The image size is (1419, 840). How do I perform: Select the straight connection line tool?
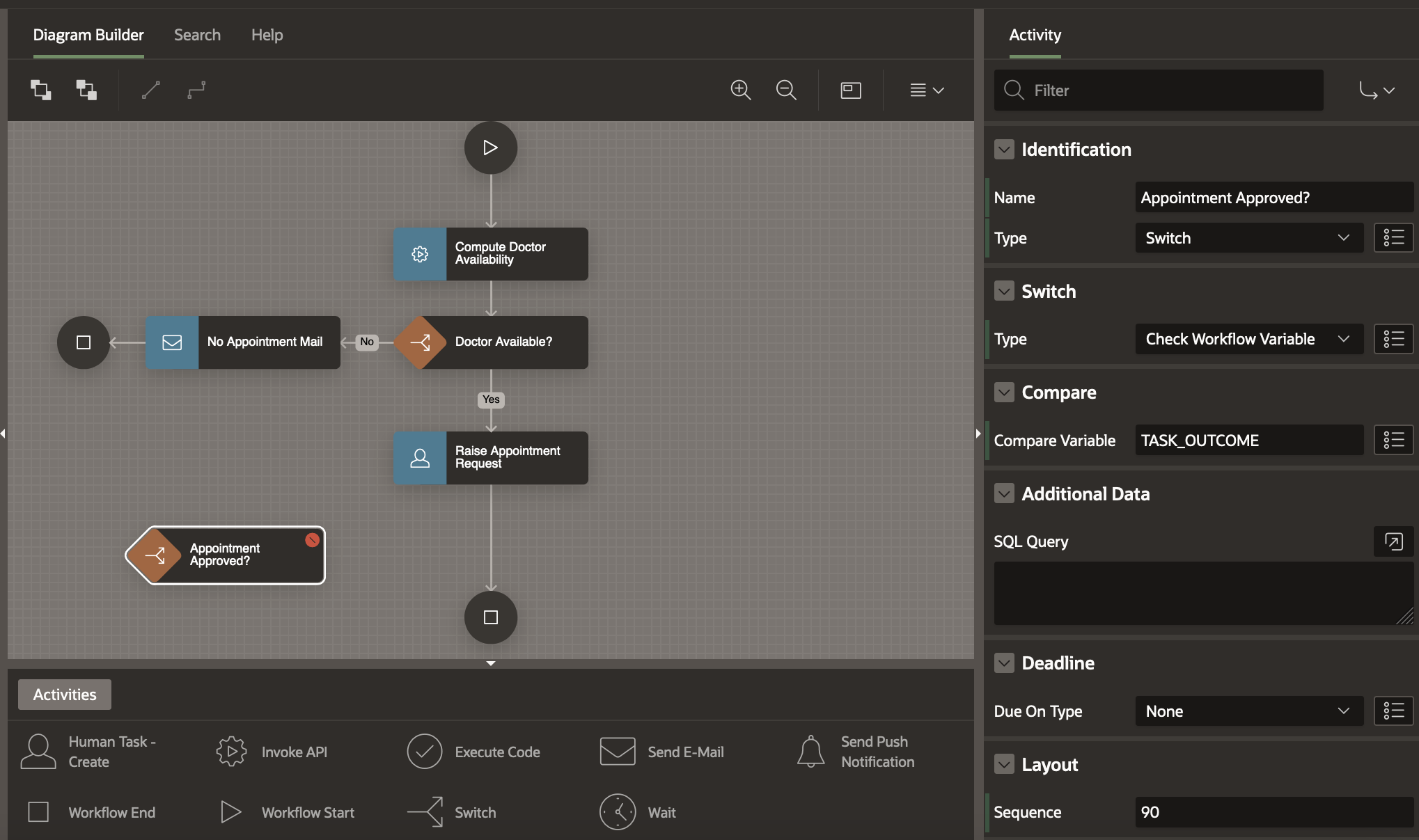151,90
